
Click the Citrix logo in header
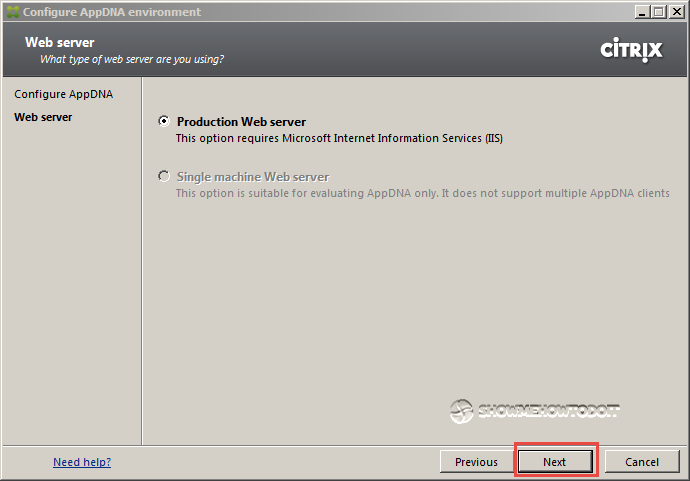pos(631,50)
